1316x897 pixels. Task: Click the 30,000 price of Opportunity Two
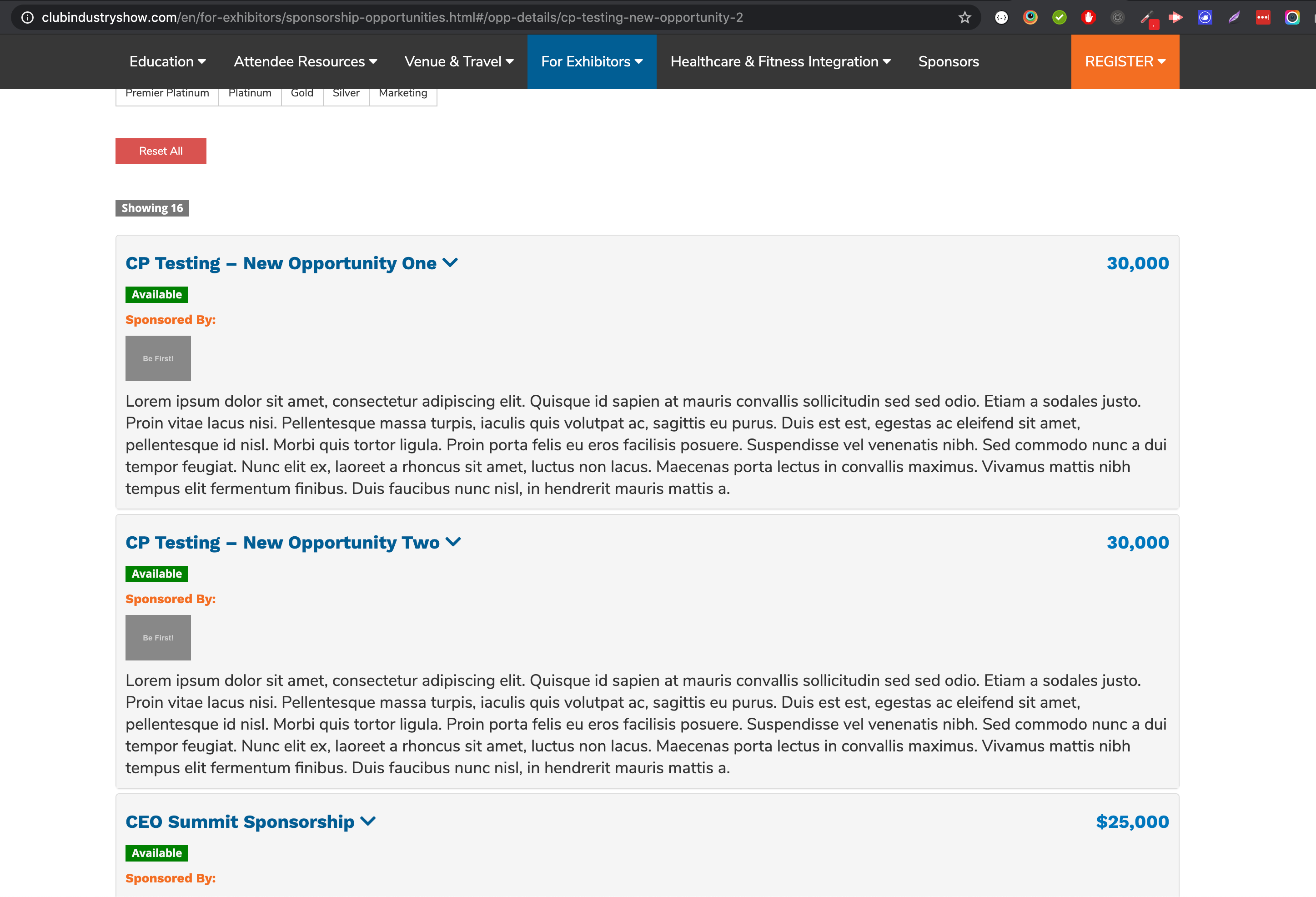[1138, 543]
